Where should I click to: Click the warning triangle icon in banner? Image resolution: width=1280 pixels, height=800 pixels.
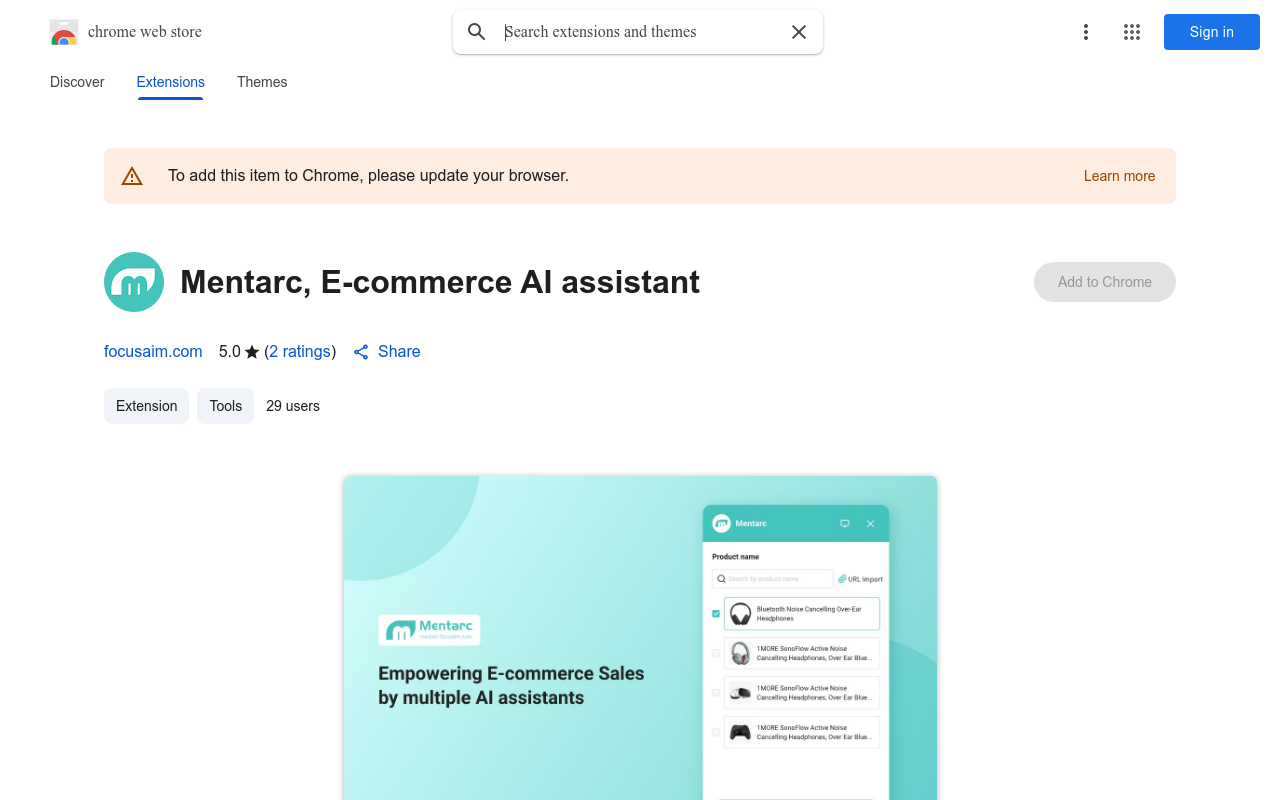pos(132,176)
